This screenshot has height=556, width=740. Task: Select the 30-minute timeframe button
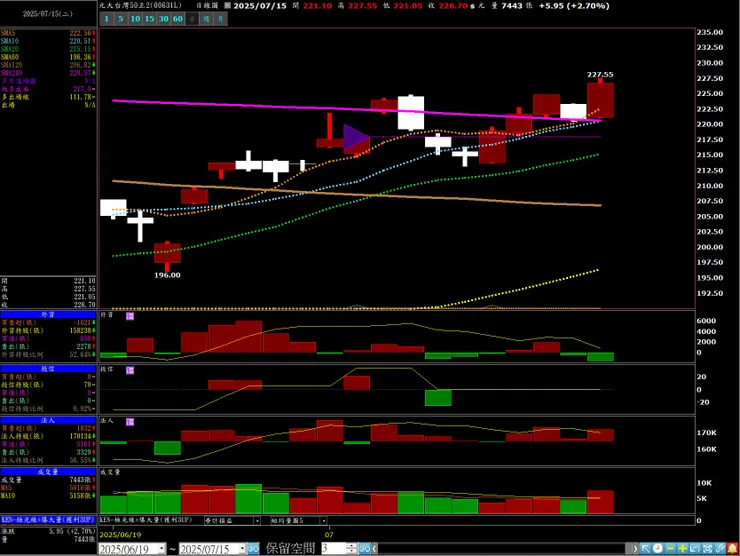(164, 19)
